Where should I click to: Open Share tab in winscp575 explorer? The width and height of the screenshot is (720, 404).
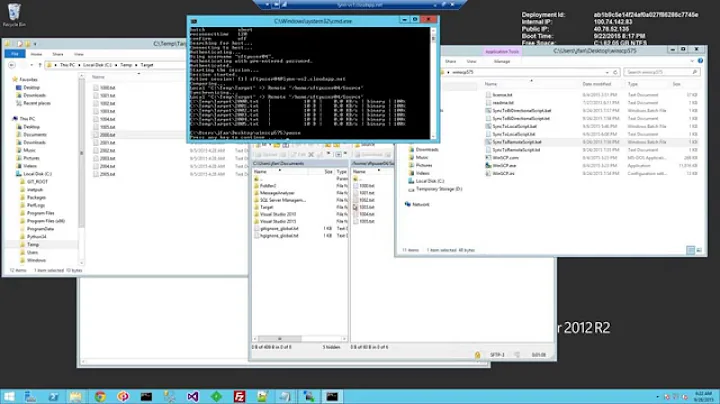click(451, 62)
